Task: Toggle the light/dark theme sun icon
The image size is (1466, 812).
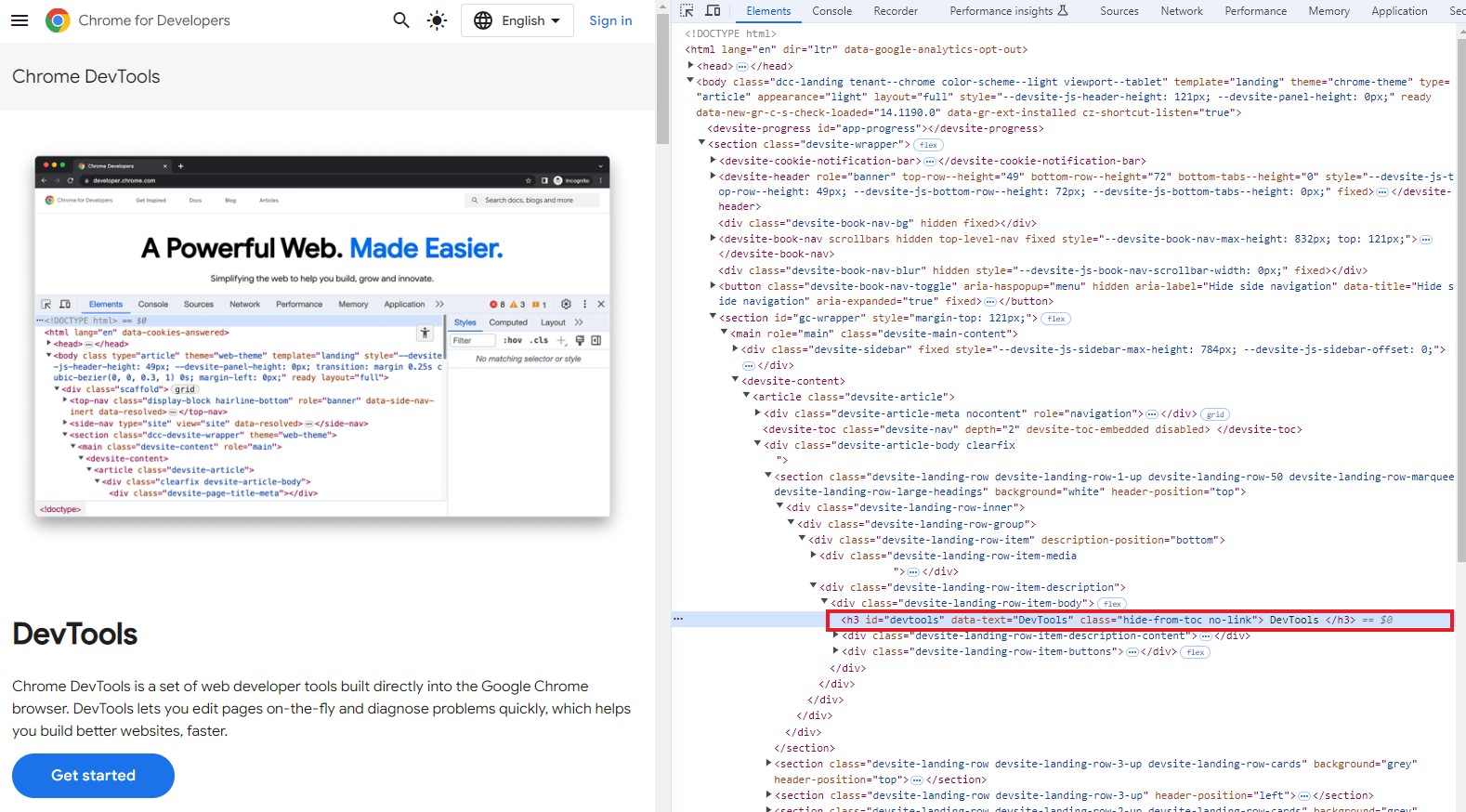Action: tap(437, 20)
